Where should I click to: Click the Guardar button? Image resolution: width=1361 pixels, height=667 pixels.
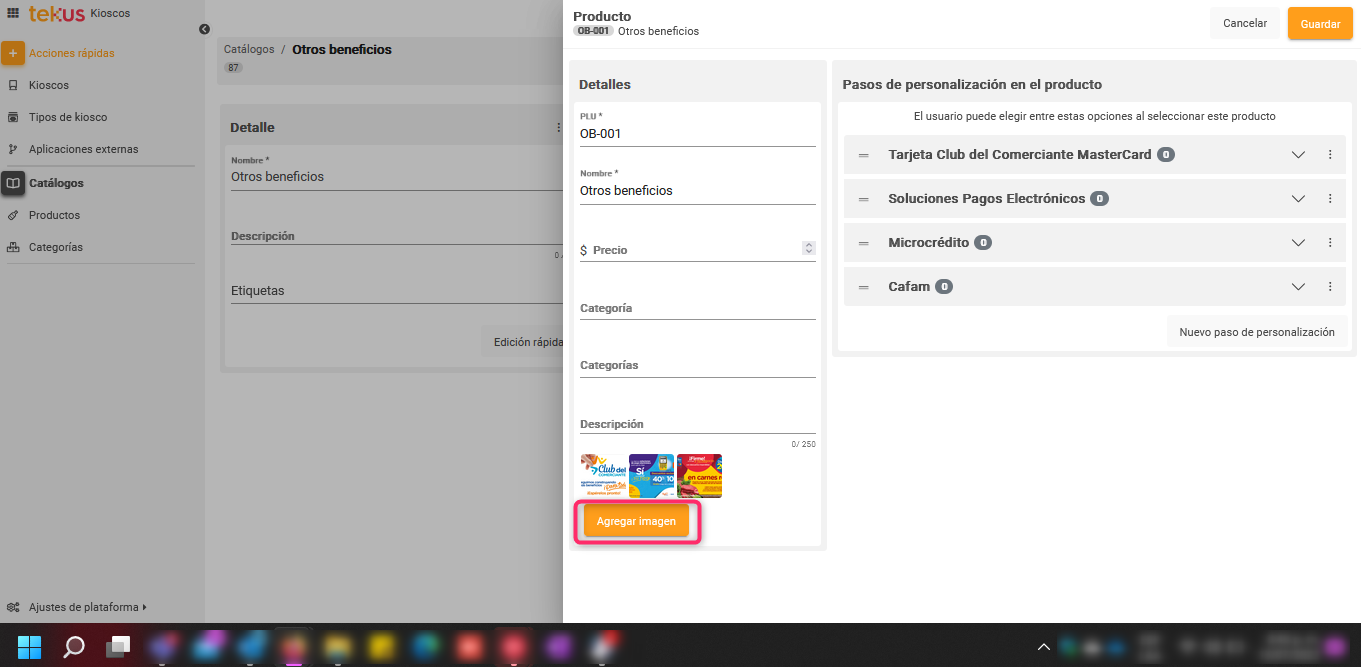[1319, 24]
